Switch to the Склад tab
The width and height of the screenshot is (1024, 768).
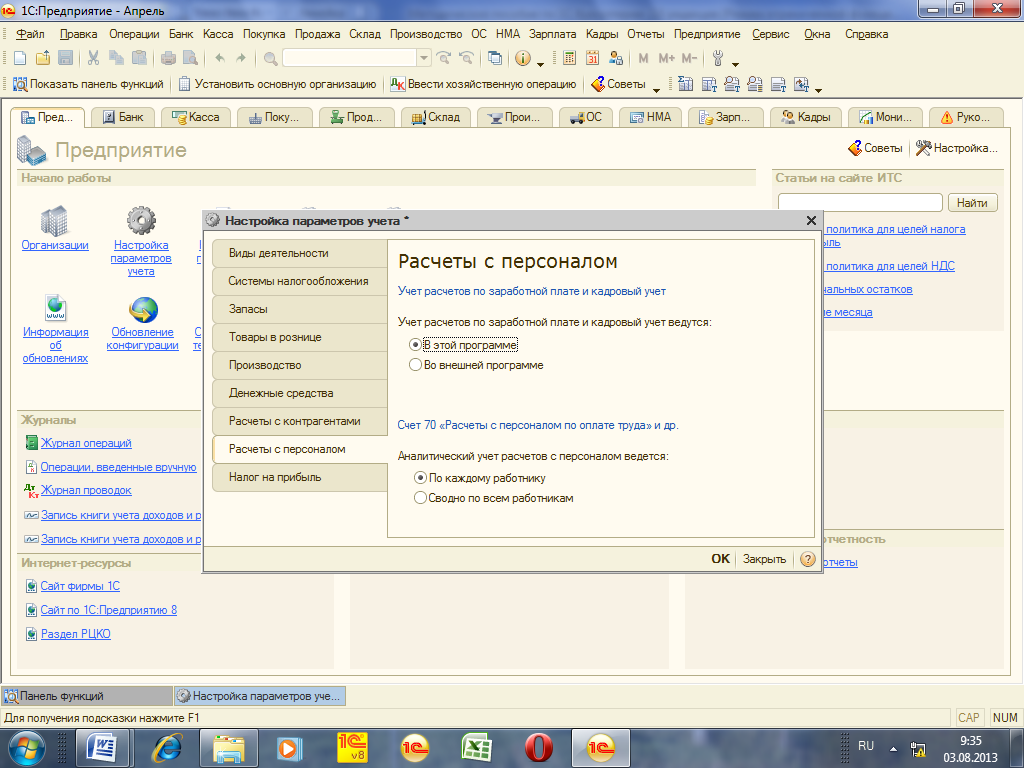click(436, 117)
